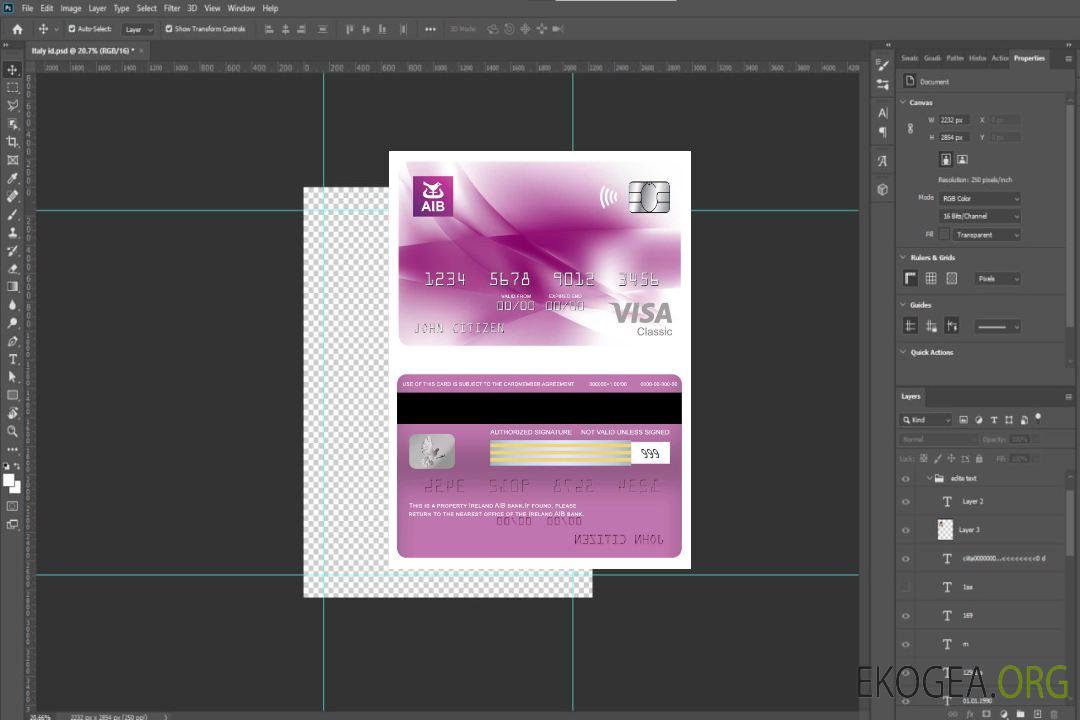
Task: Create a new layer with plus icon
Action: pyautogui.click(x=1037, y=714)
